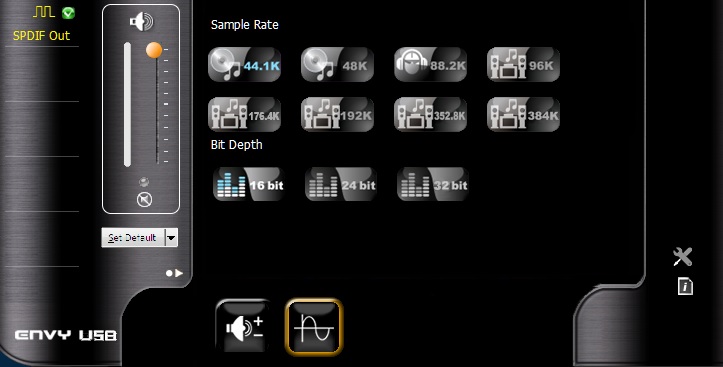This screenshot has width=723, height=367.
Task: Select 16 bit depth
Action: (x=249, y=184)
